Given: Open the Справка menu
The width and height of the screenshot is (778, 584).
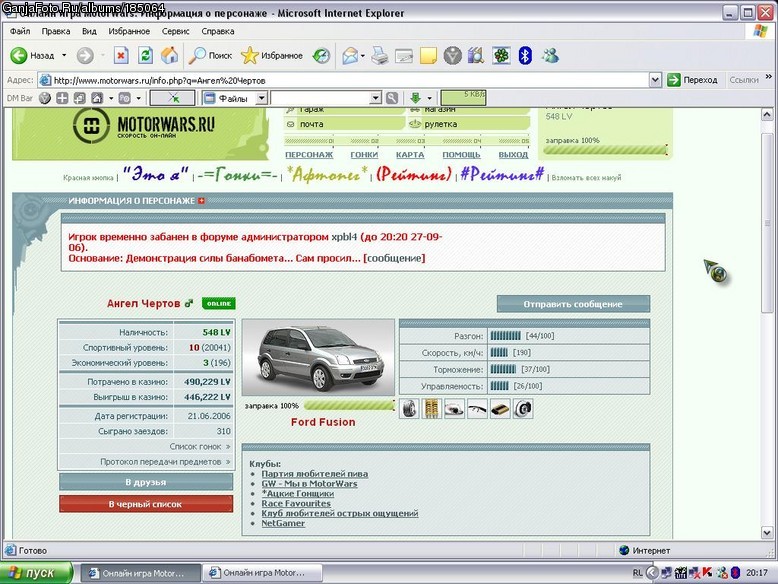Looking at the screenshot, I should coord(218,31).
